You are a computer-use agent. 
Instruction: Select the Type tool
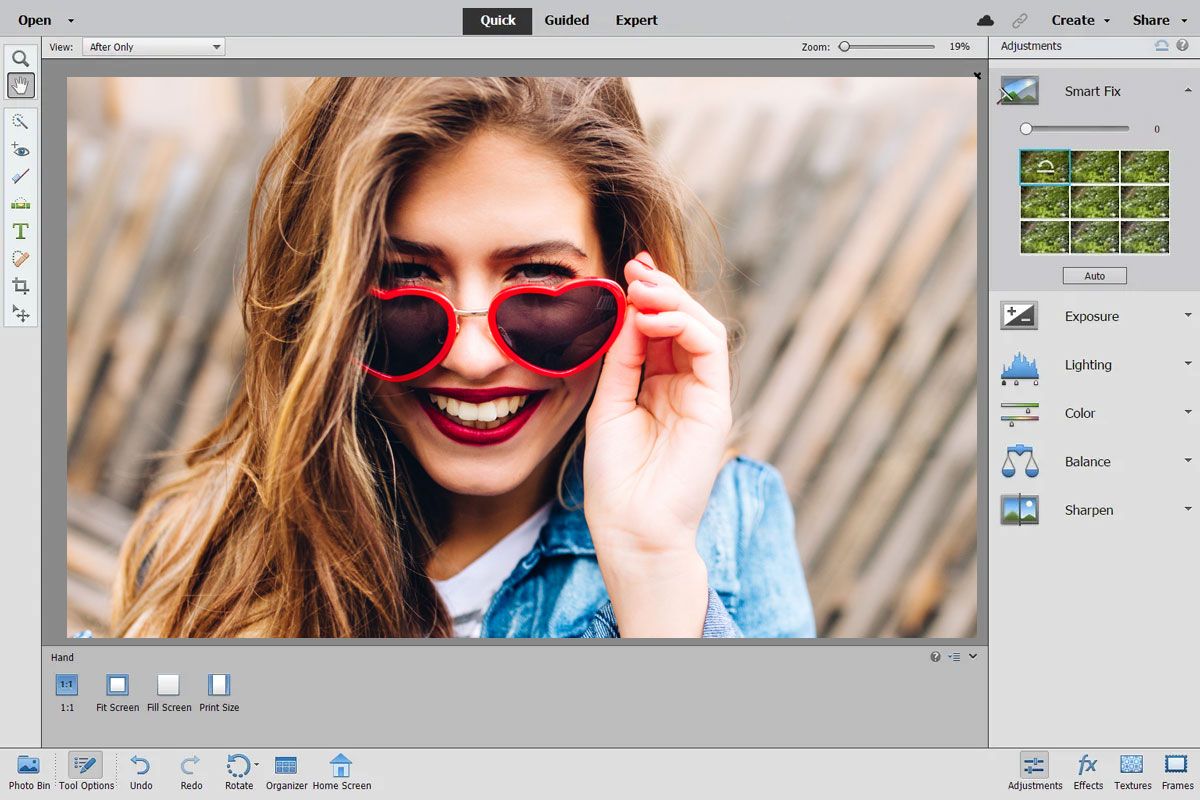[20, 230]
